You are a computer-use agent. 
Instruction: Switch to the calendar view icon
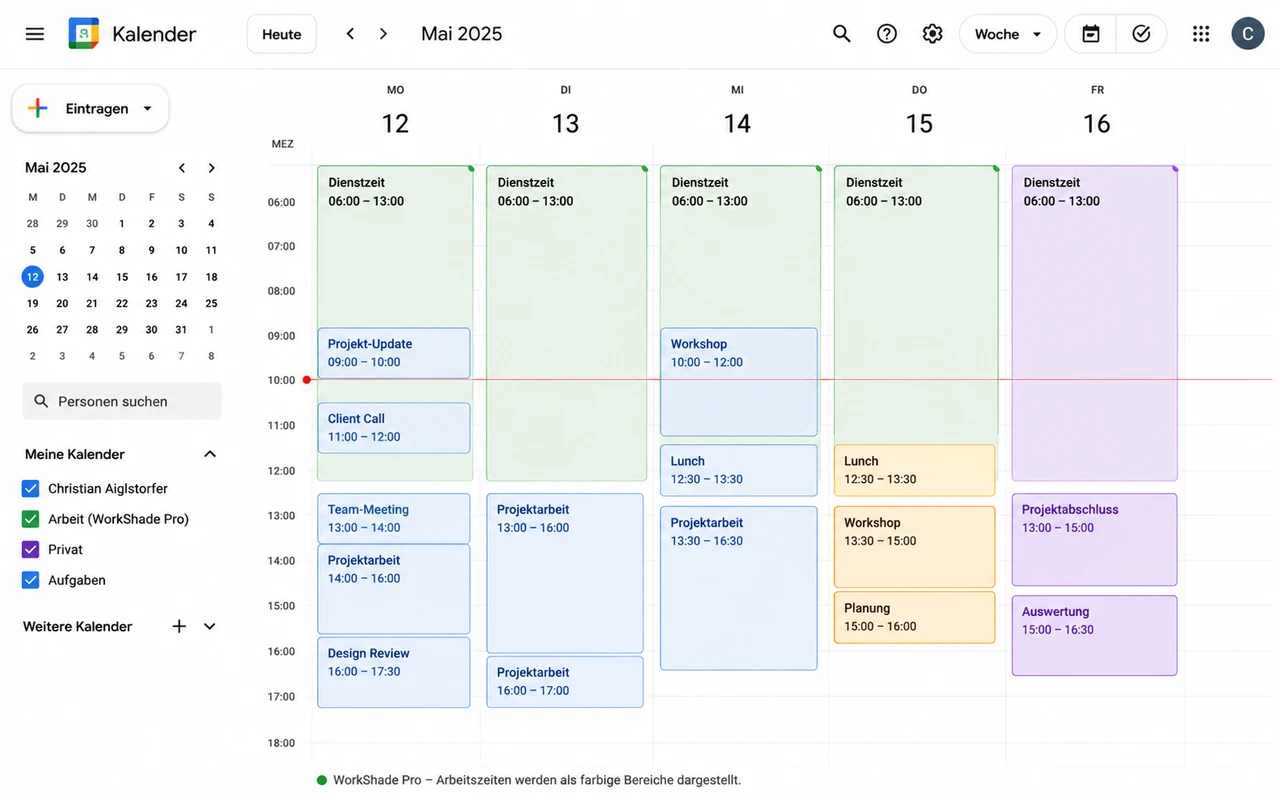click(1091, 34)
